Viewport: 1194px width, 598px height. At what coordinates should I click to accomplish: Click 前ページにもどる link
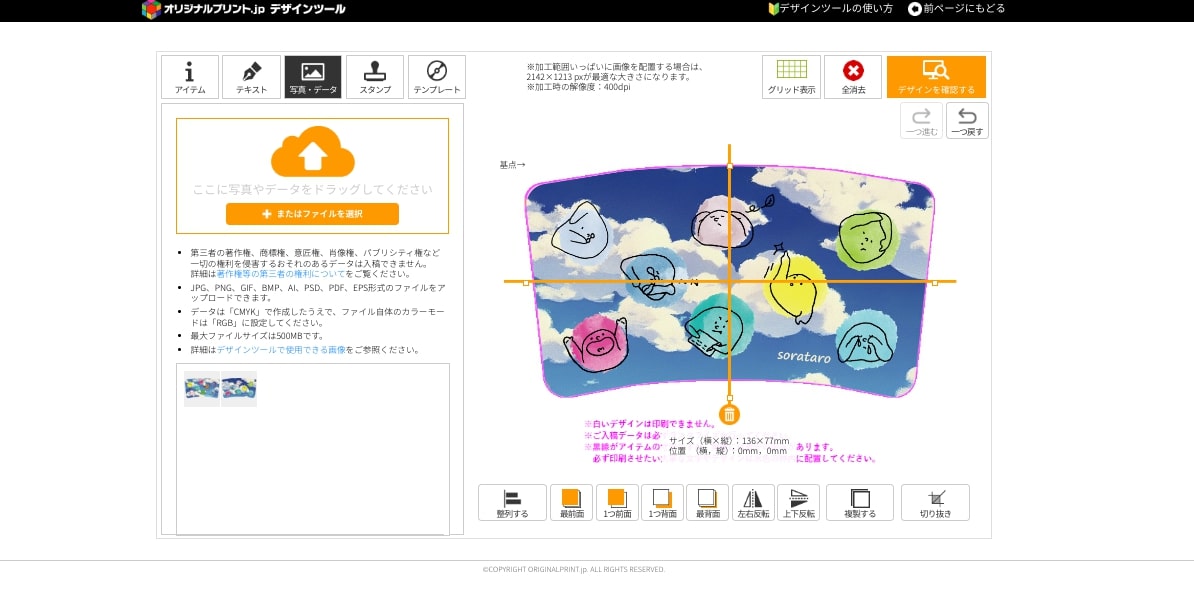[956, 8]
